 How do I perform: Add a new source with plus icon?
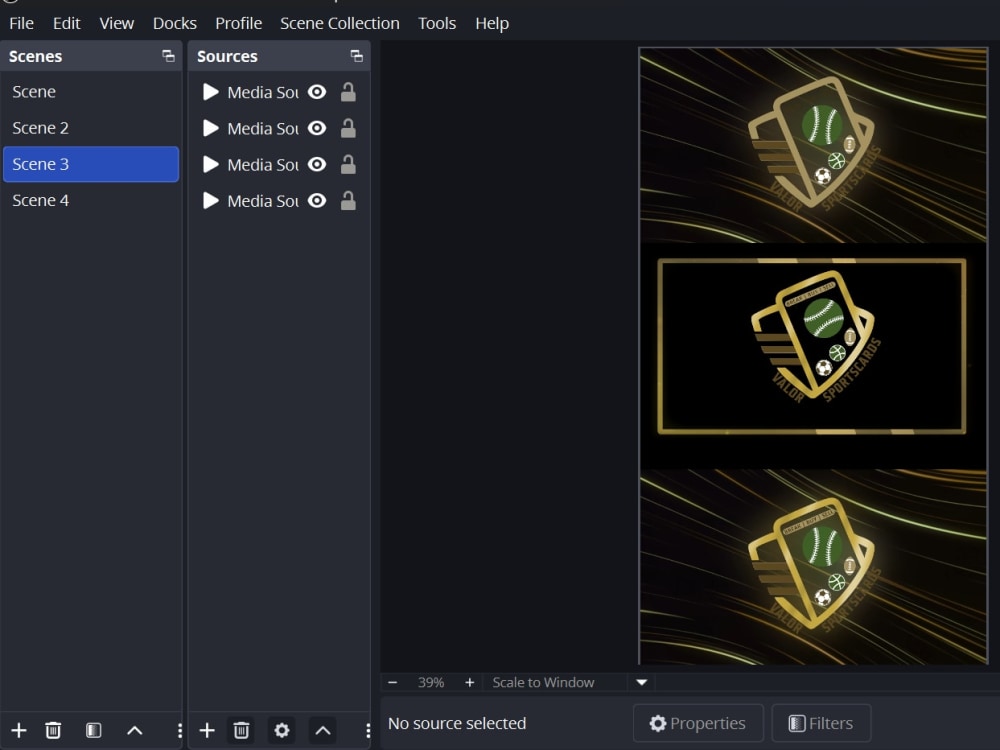207,730
